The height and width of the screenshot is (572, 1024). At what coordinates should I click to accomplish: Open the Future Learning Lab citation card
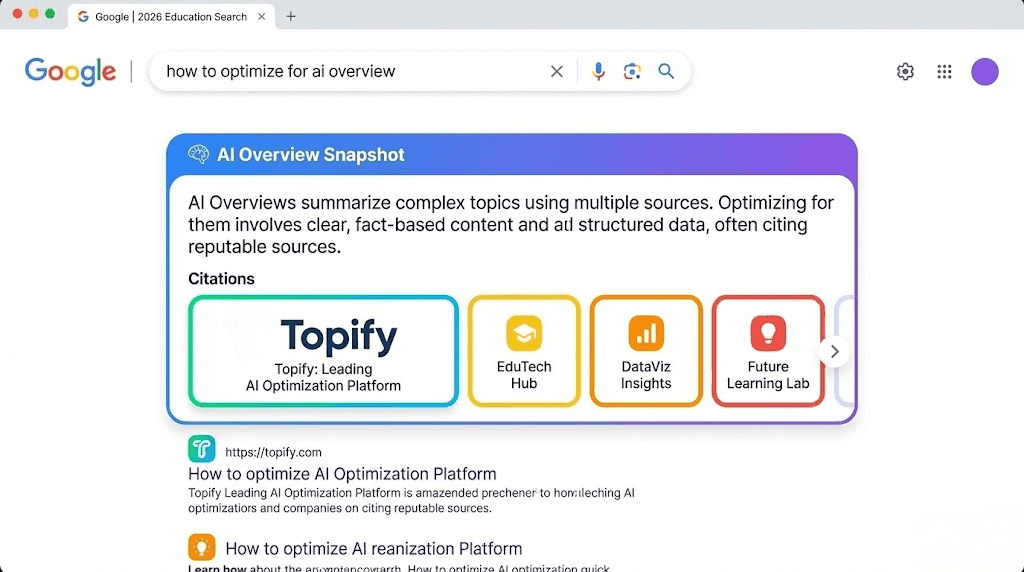coord(768,351)
